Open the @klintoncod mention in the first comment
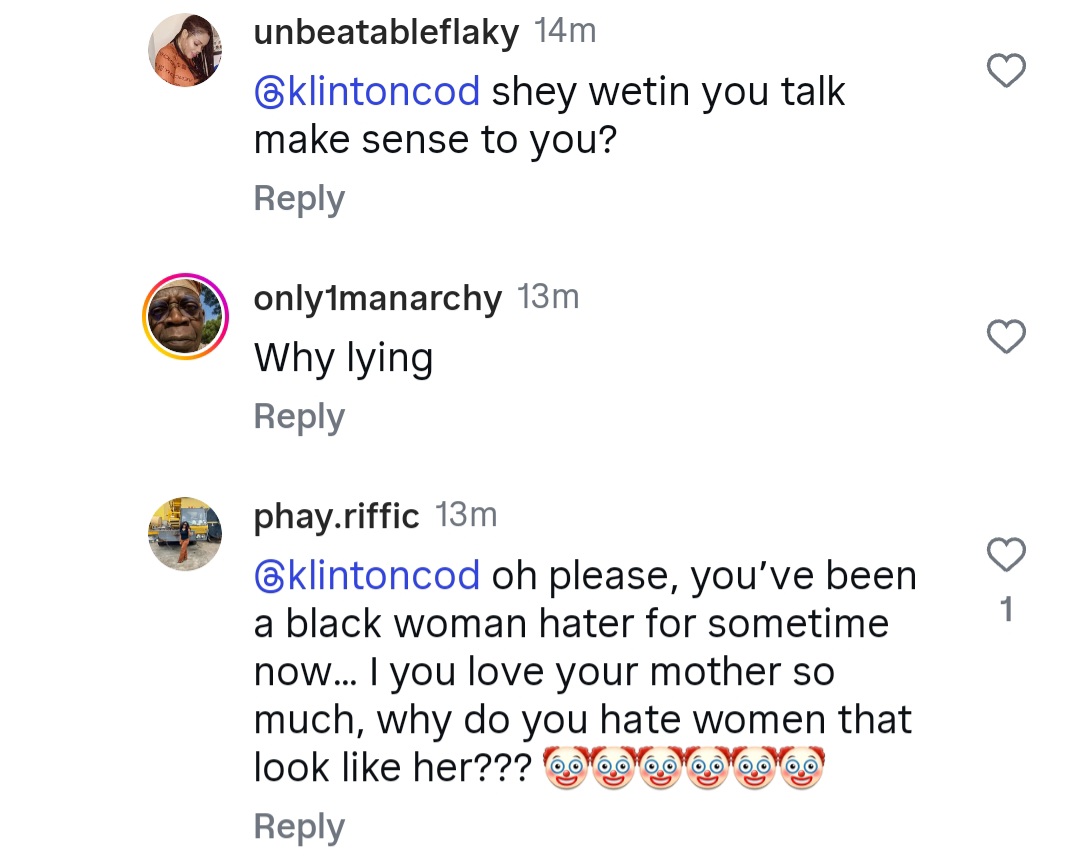1080x868 pixels. pyautogui.click(x=368, y=90)
